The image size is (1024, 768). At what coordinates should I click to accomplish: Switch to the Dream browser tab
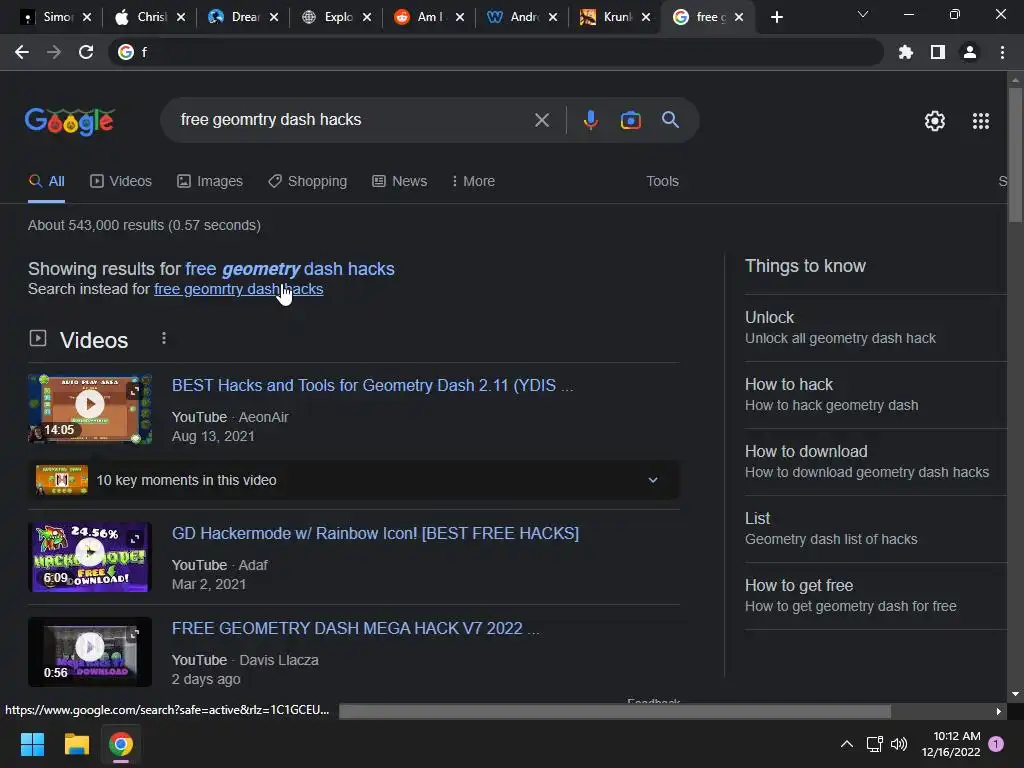(x=242, y=17)
